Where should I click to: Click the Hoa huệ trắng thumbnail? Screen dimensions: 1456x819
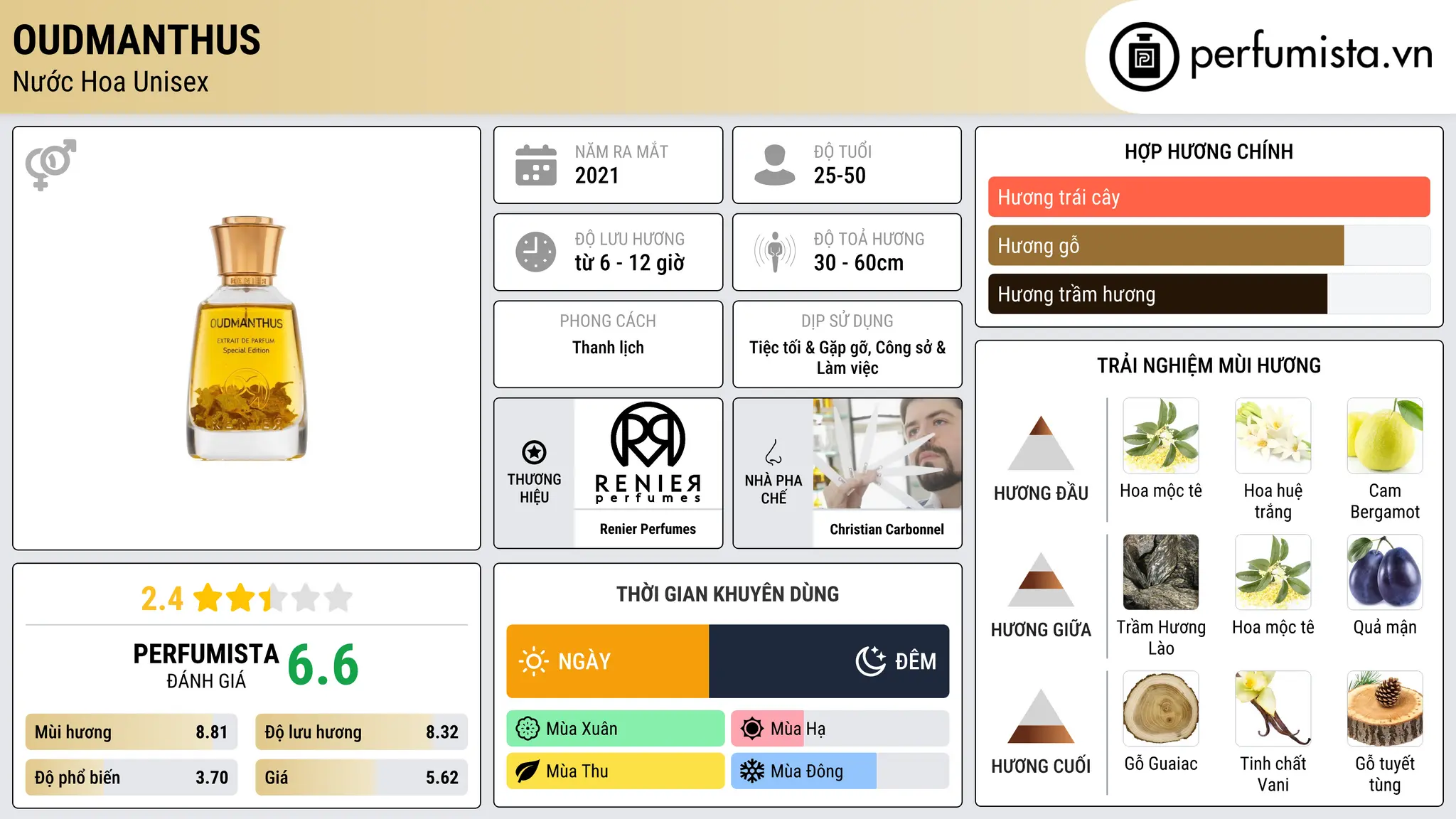(x=1273, y=436)
